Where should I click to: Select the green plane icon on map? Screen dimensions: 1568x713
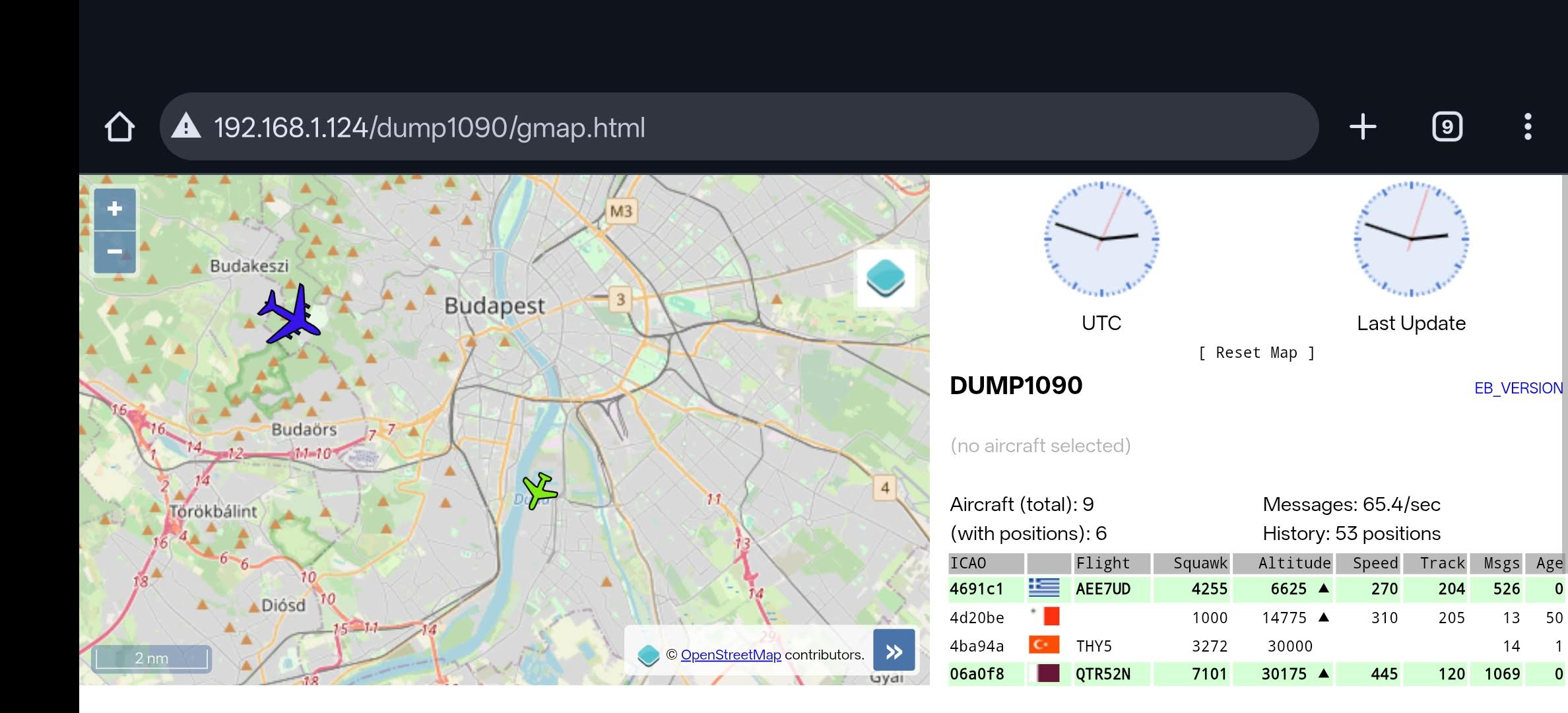pos(540,491)
